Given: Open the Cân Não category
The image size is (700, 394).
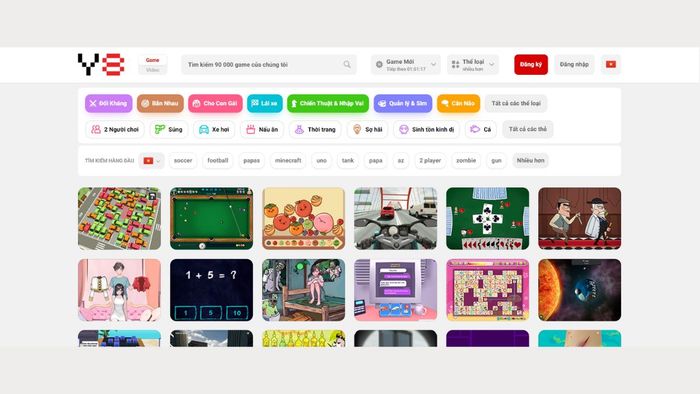Looking at the screenshot, I should coord(458,103).
